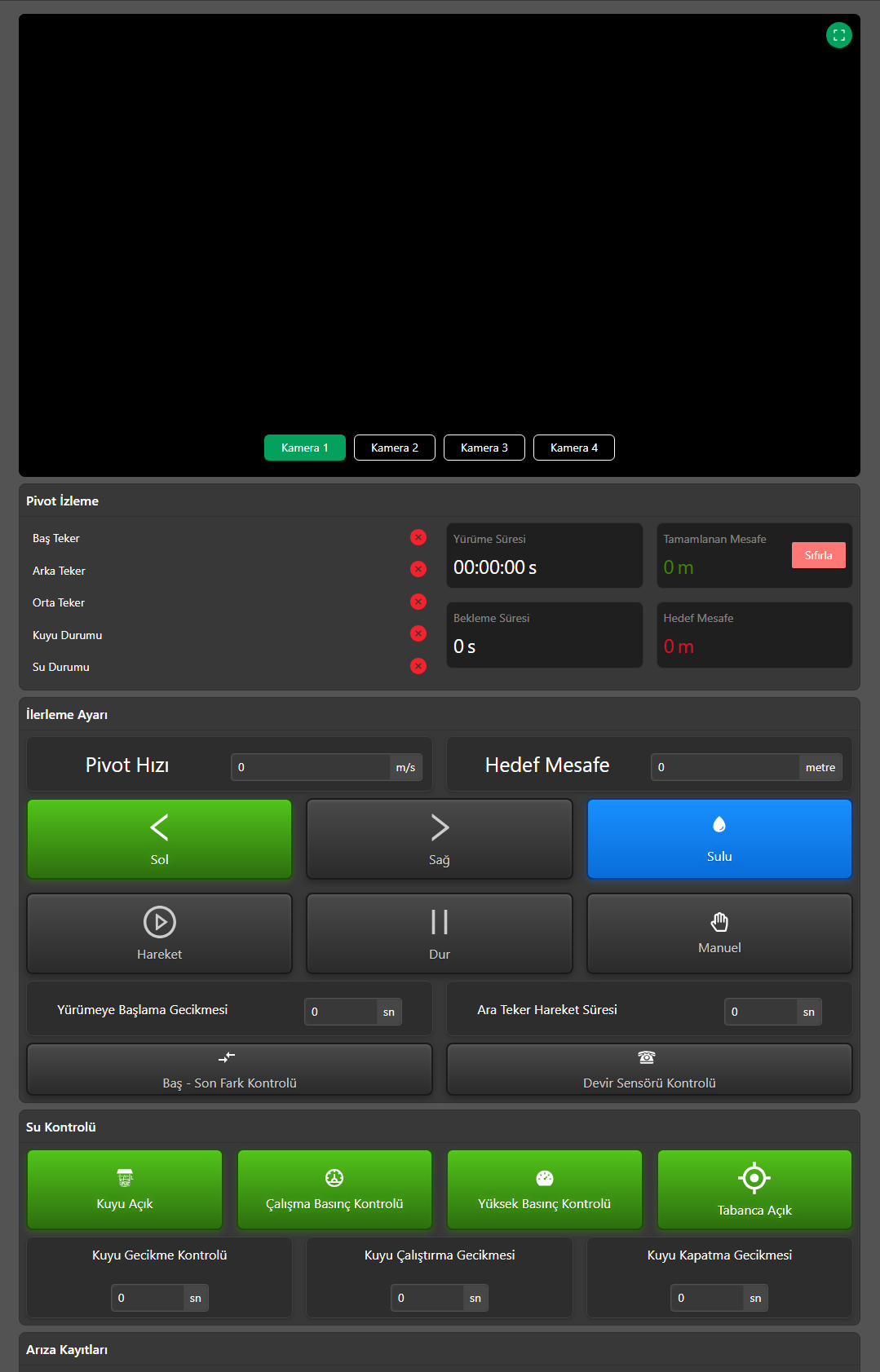Click the Pivot Hızı speed input field
This screenshot has height=1372, width=880.
(311, 767)
